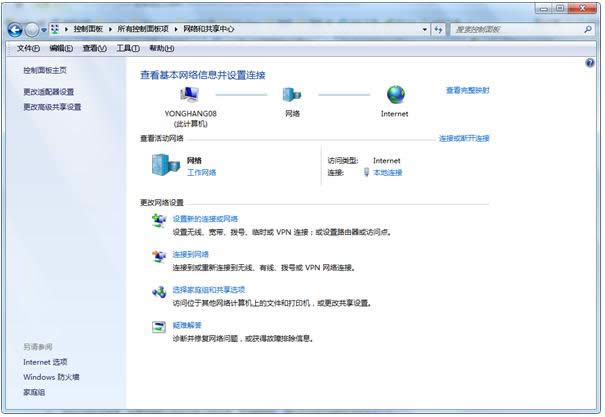The width and height of the screenshot is (605, 417).
Task: Select 控制面板 breadcrumb in address bar
Action: coord(88,29)
